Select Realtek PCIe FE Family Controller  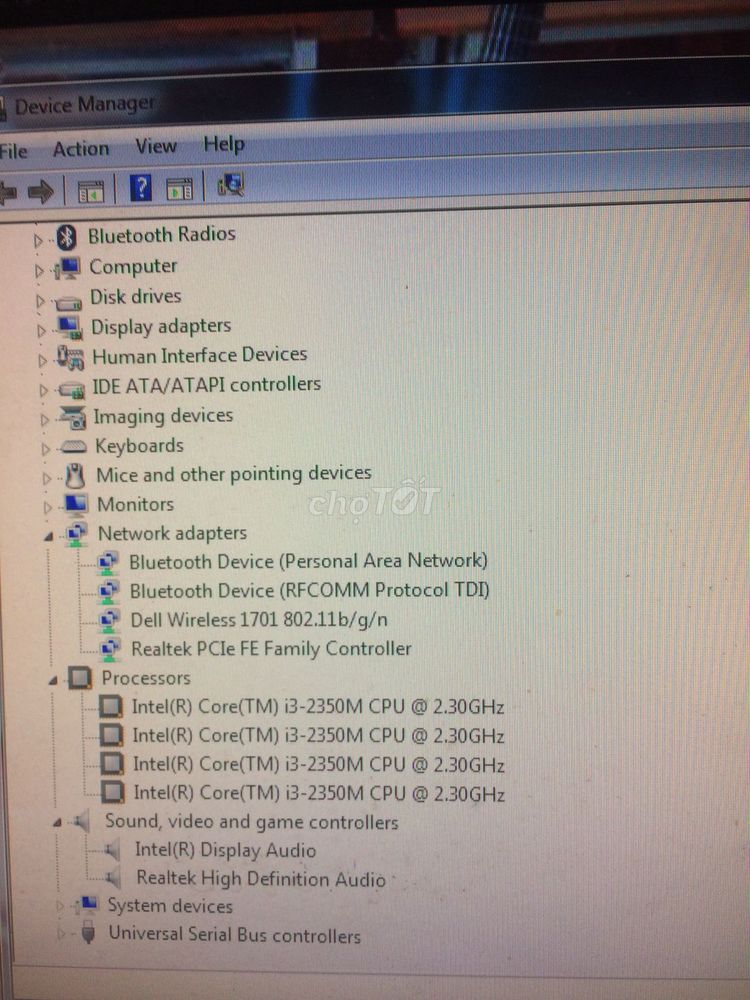point(271,649)
